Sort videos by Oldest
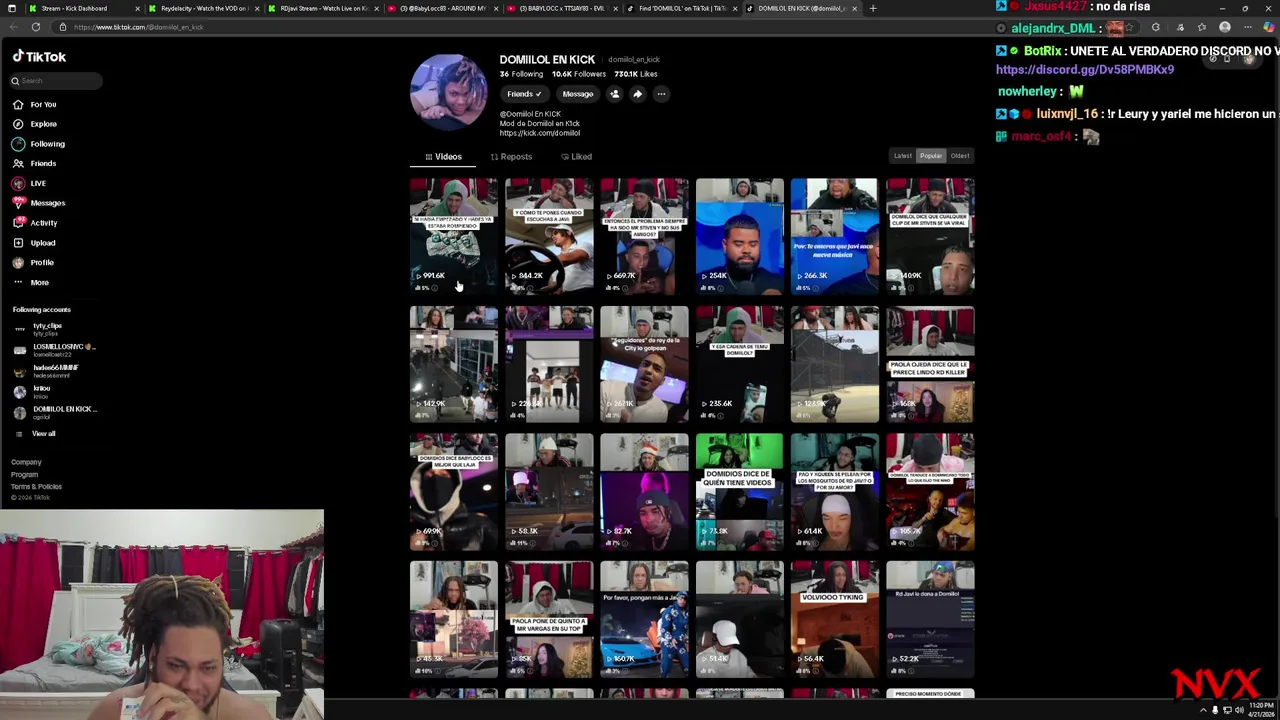The image size is (1280, 720). pyautogui.click(x=960, y=156)
